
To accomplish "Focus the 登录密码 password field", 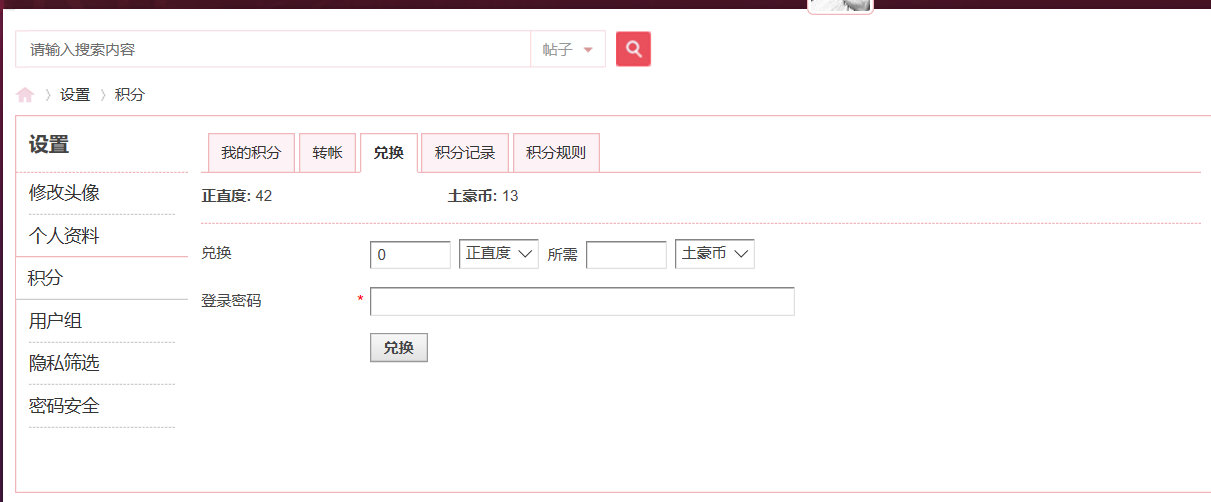I will click(582, 301).
